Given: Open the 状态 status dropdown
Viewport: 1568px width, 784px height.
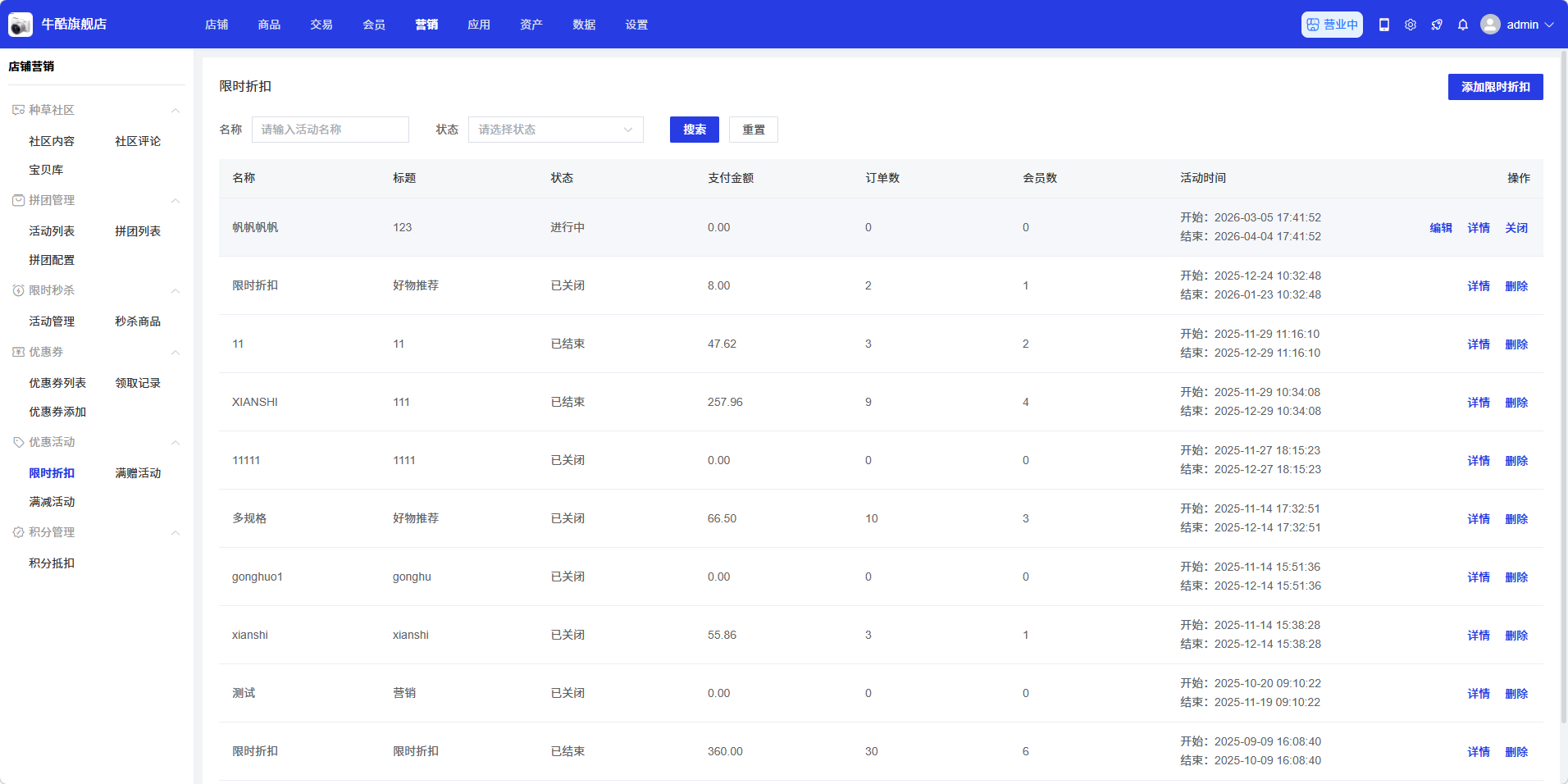Looking at the screenshot, I should point(555,130).
